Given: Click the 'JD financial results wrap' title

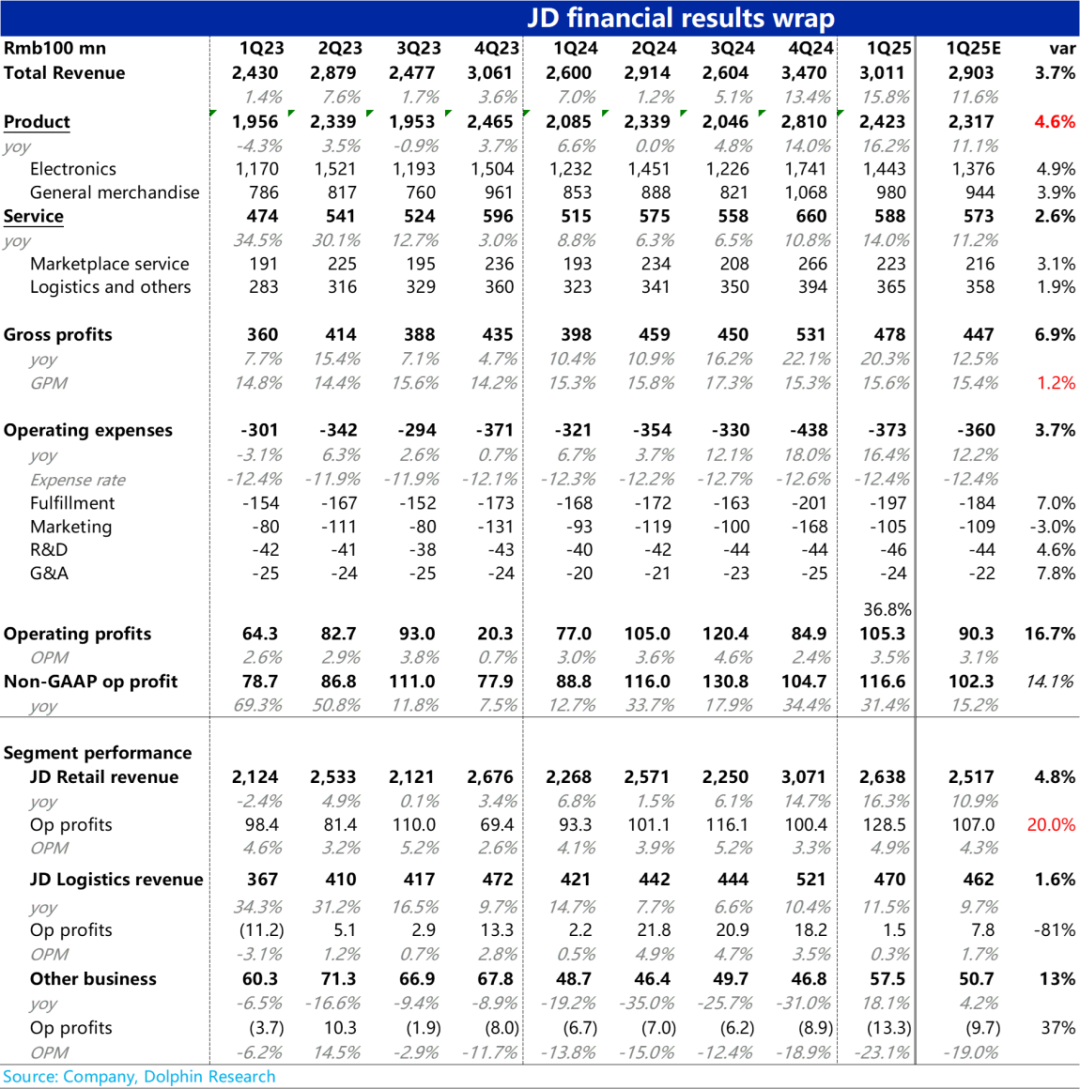Looking at the screenshot, I should coord(680,18).
